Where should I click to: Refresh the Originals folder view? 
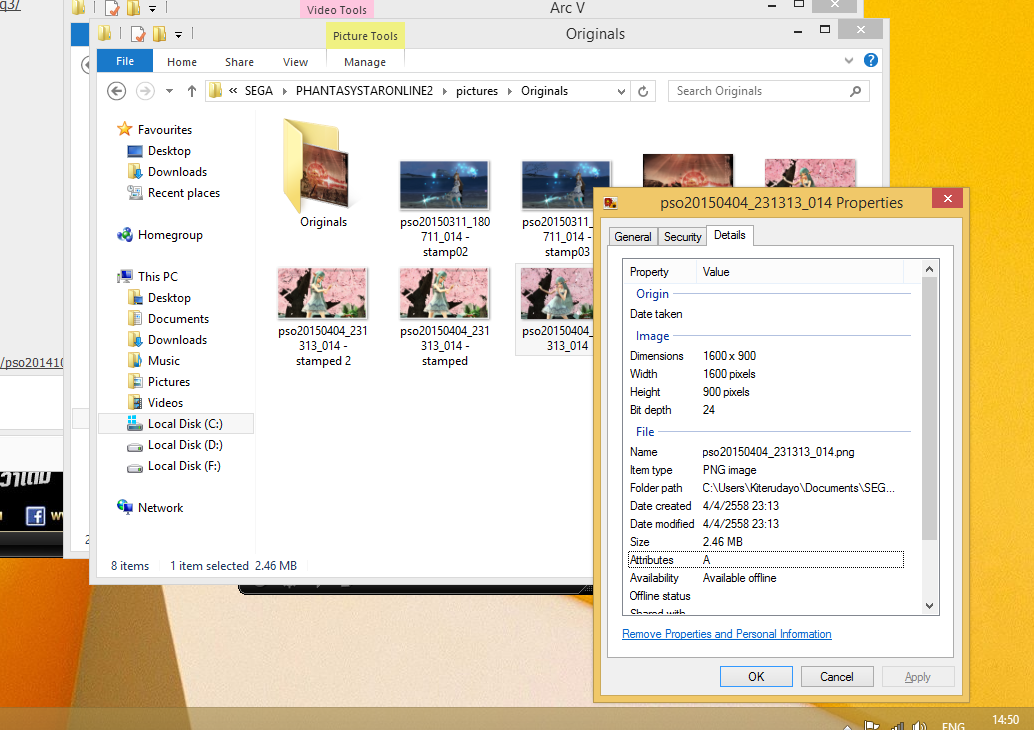pyautogui.click(x=643, y=91)
